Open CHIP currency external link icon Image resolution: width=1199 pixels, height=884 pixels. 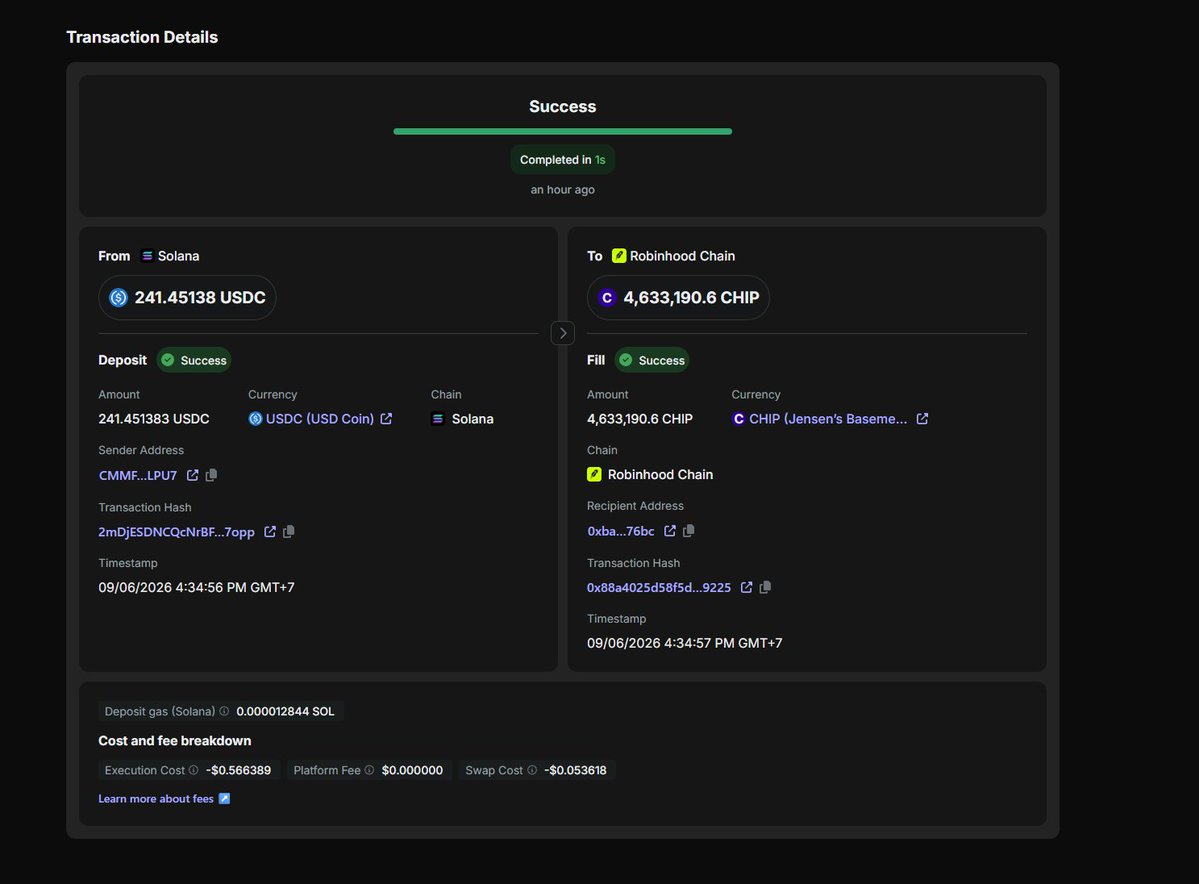click(922, 419)
